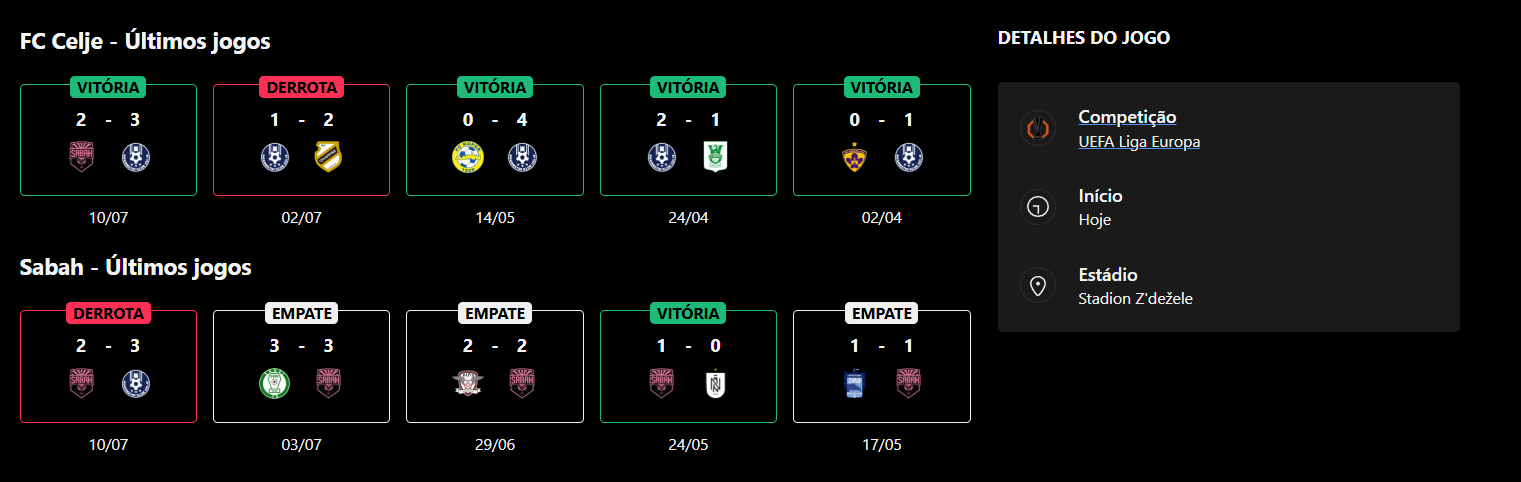Click the 2 - 2 score in Sabah's draw
Screen dimensions: 1521x482
tap(494, 346)
